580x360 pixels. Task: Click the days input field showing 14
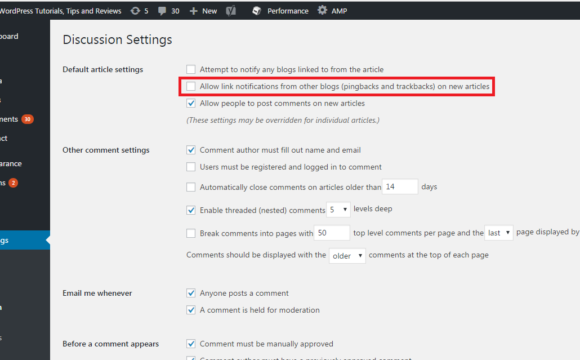pyautogui.click(x=400, y=186)
